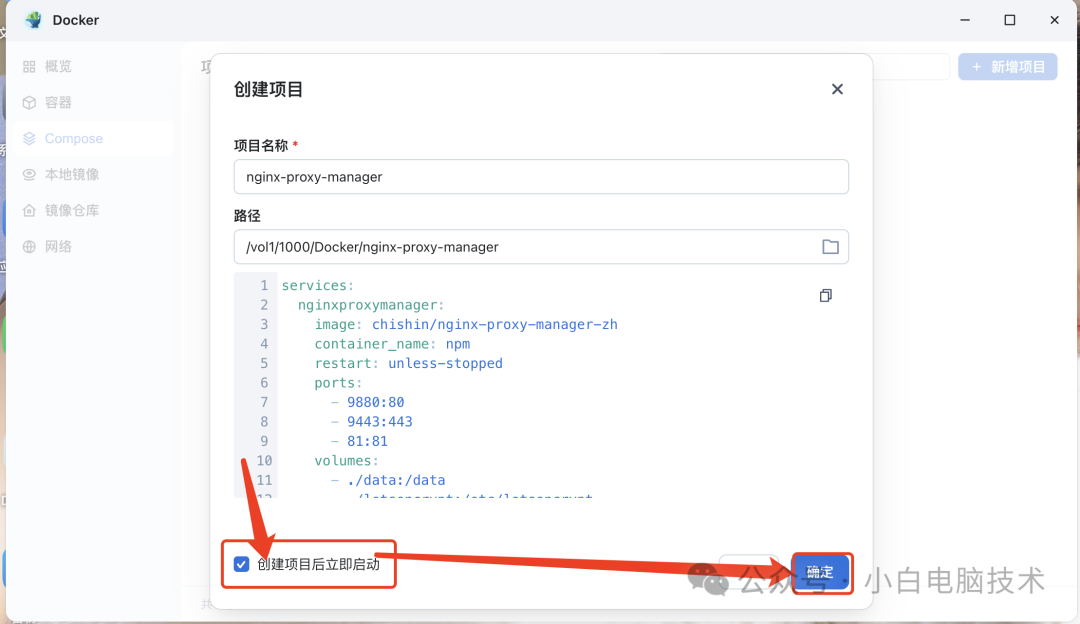Click the Docker app logo icon
Viewport: 1080px width, 624px height.
coord(33,20)
